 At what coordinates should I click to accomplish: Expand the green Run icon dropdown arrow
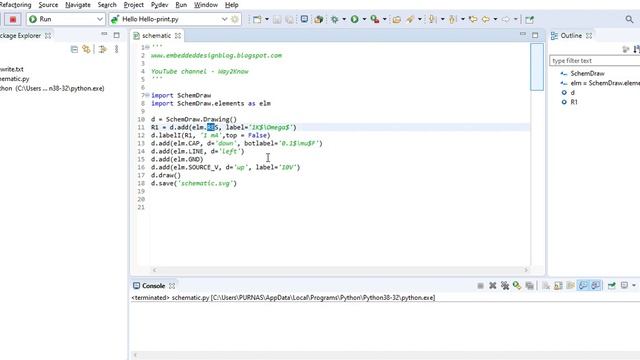[364, 19]
